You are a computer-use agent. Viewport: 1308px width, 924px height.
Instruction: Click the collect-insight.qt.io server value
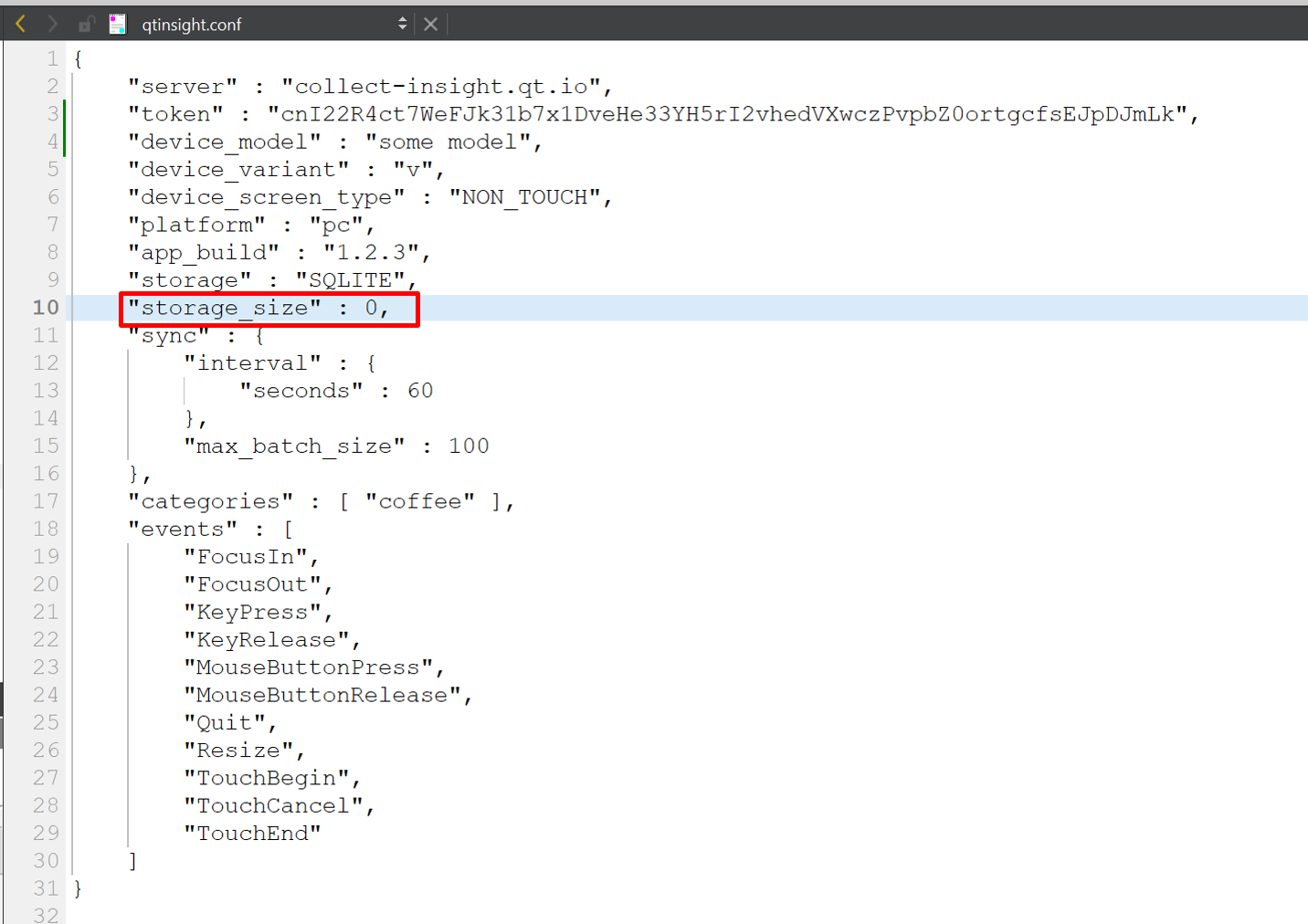click(440, 87)
